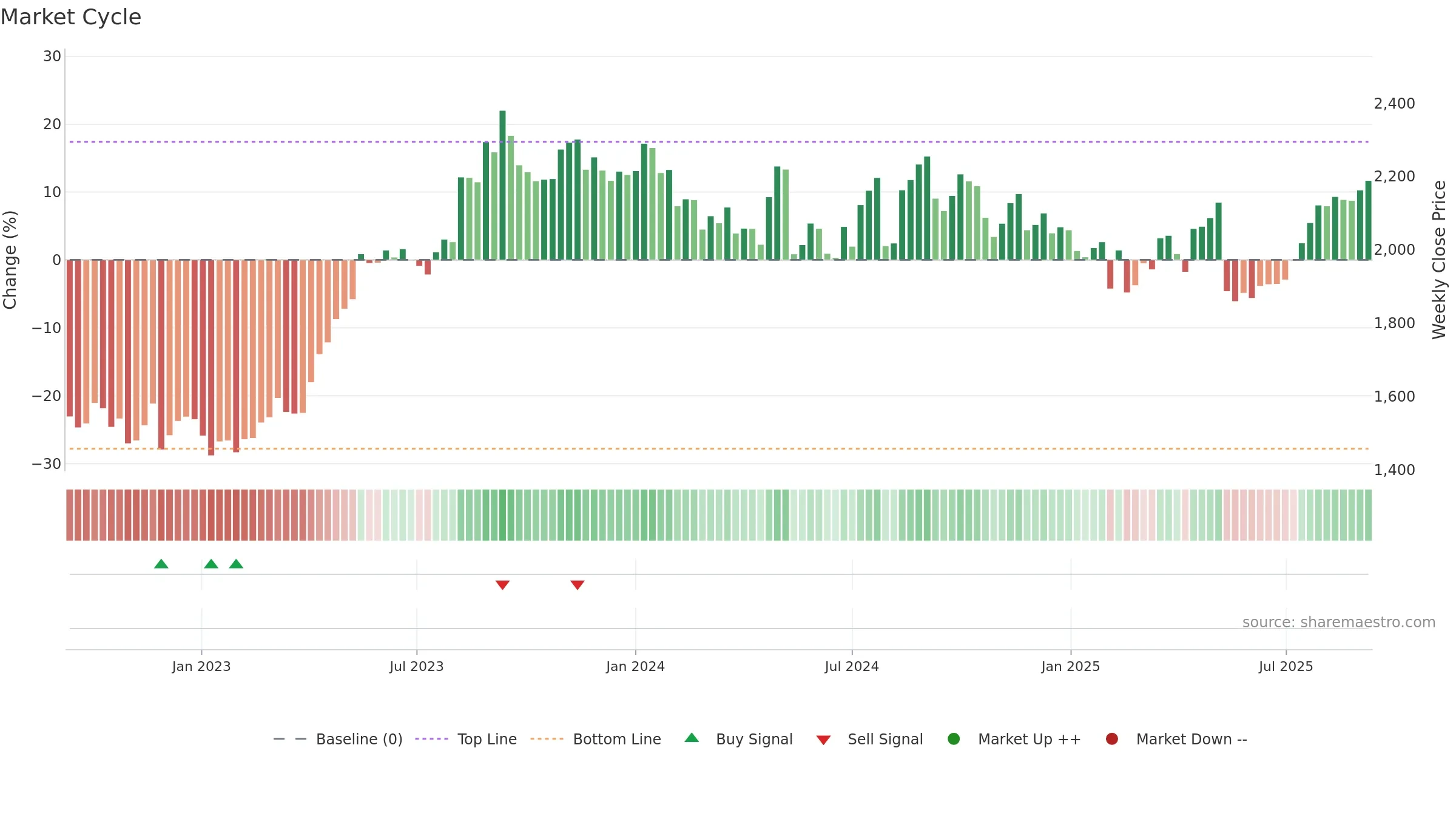Click the source: sharemaestro.com text

(x=1339, y=622)
